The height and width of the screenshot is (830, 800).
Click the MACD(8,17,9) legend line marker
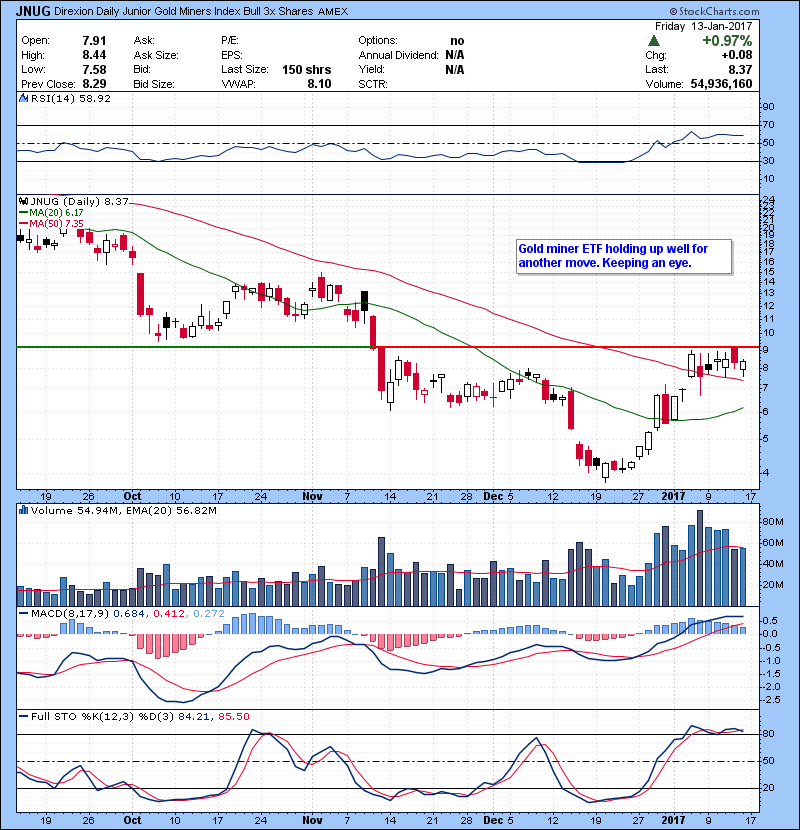point(23,614)
